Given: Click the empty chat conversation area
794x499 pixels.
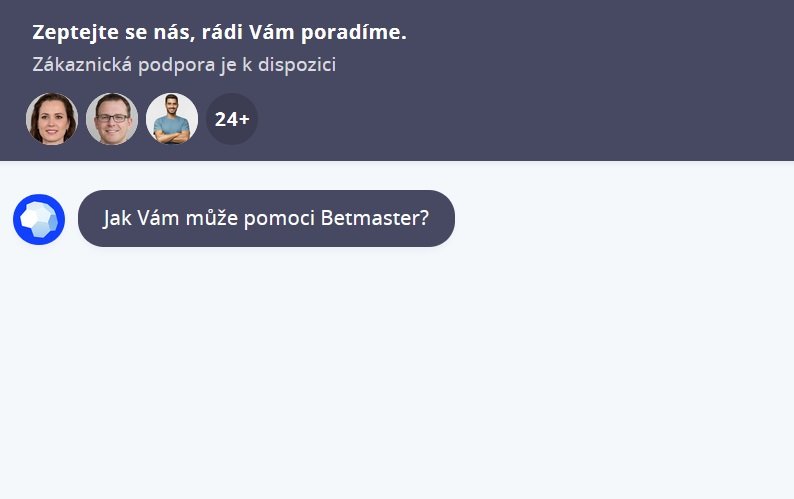Looking at the screenshot, I should (x=397, y=375).
